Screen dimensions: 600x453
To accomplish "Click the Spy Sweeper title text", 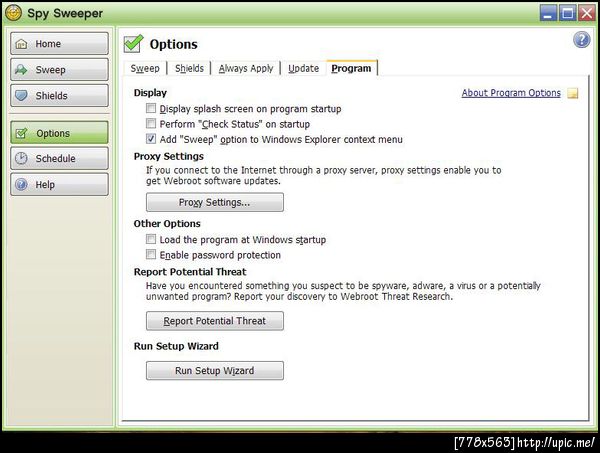I will (65, 13).
